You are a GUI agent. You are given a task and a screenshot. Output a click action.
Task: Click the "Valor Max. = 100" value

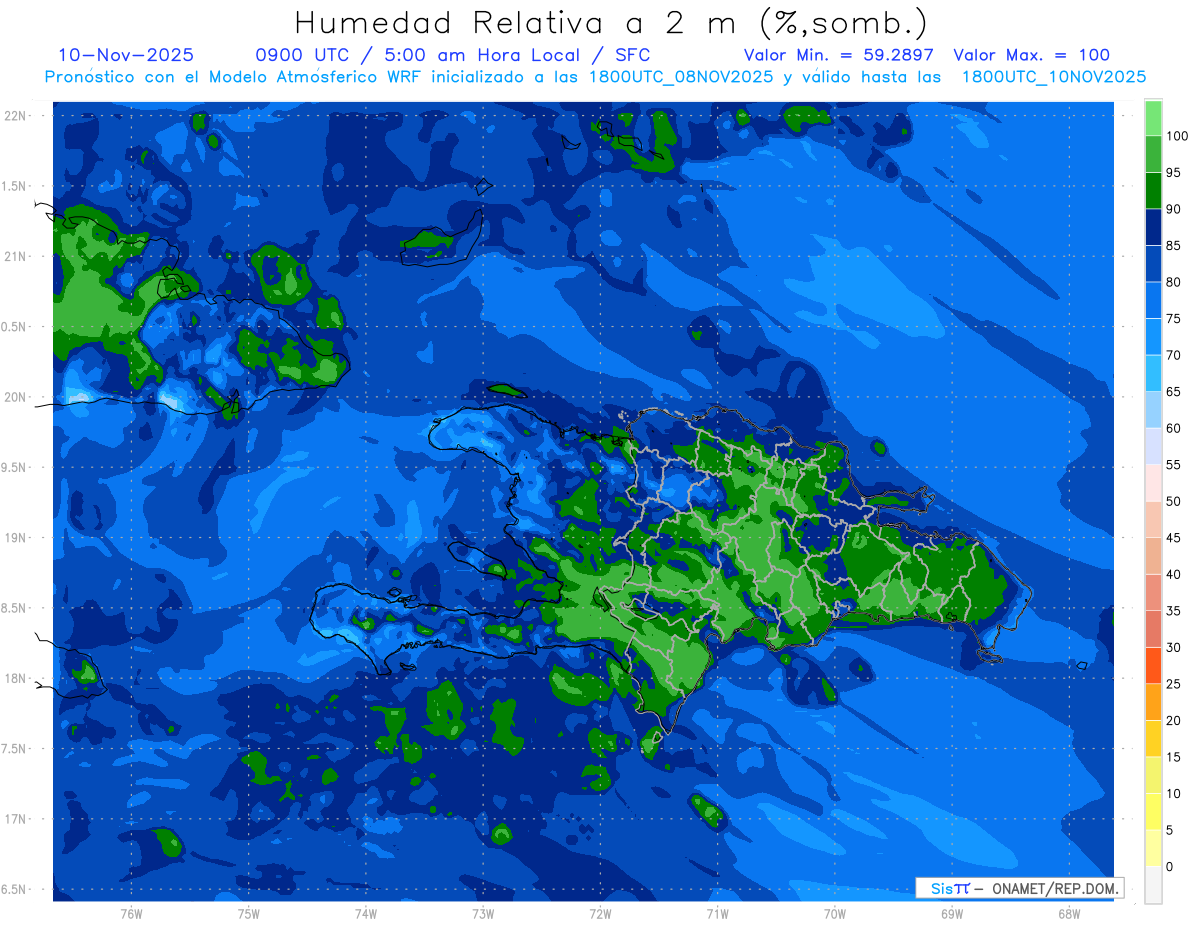(1031, 55)
